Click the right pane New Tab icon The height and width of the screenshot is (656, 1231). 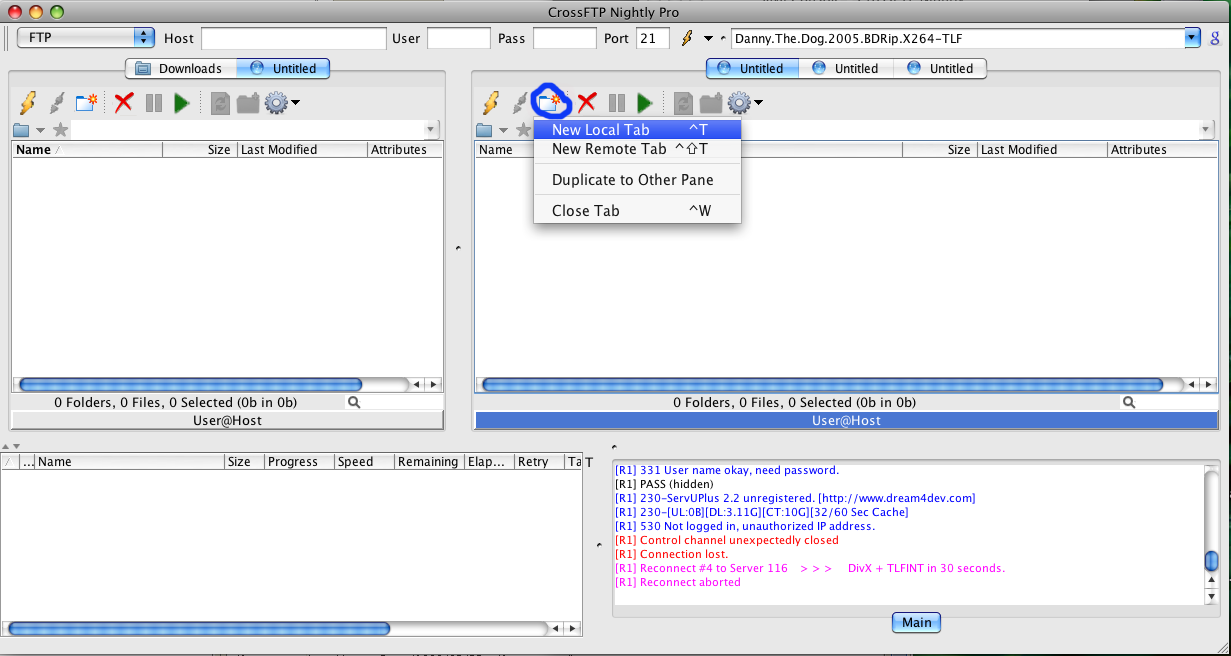(x=550, y=102)
